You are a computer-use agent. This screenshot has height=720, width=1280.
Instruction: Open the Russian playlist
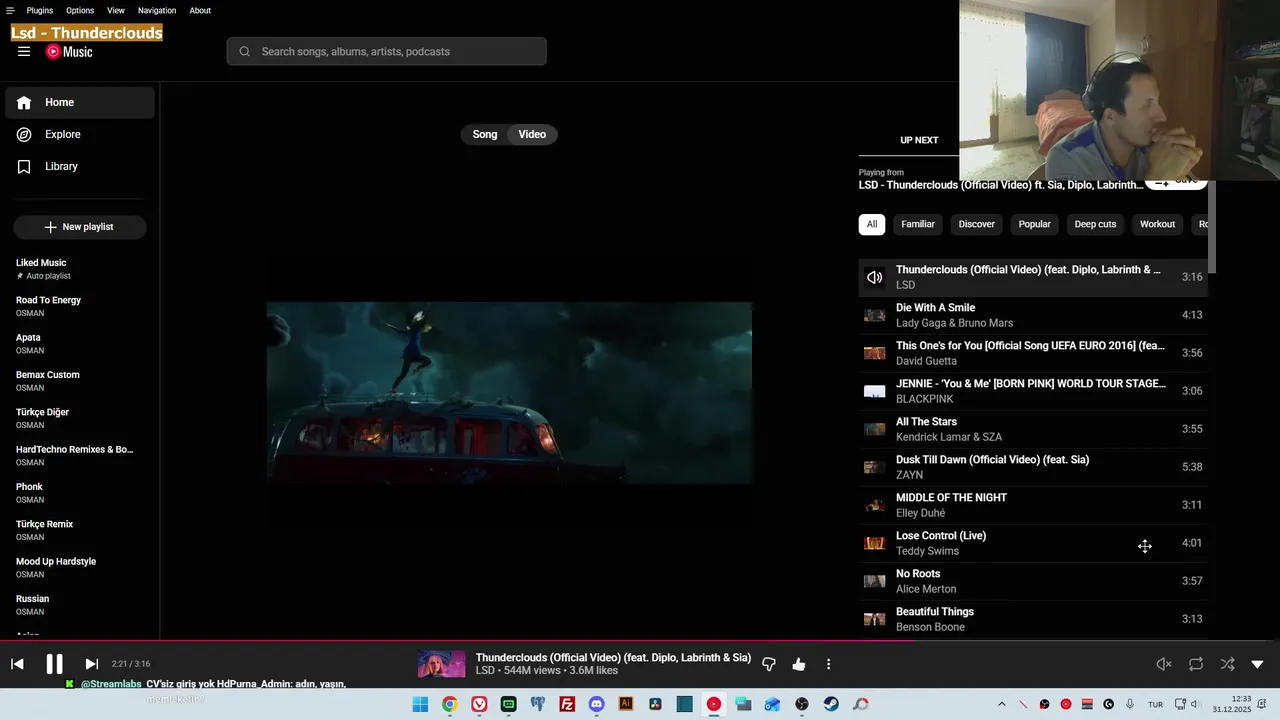coord(80,605)
